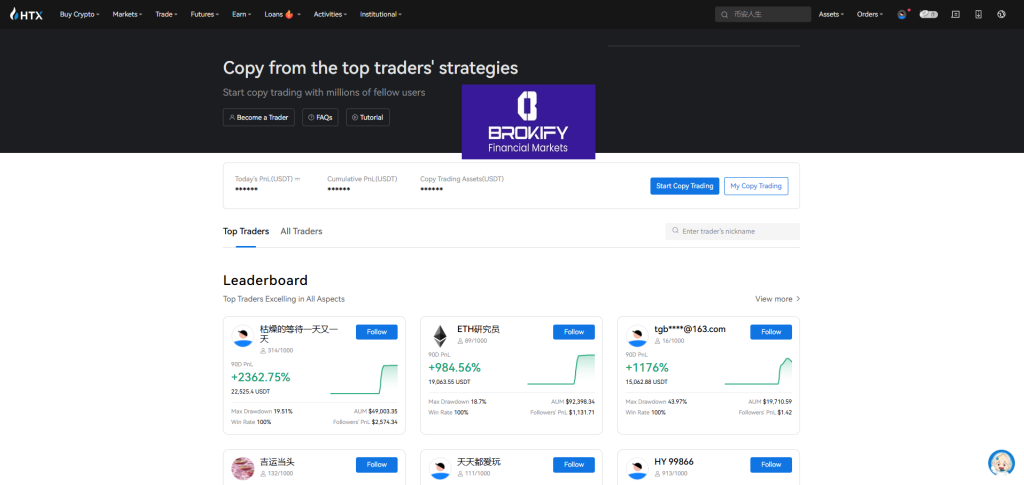The width and height of the screenshot is (1024, 485).
Task: Click the search icon in trader nickname field
Action: [675, 231]
